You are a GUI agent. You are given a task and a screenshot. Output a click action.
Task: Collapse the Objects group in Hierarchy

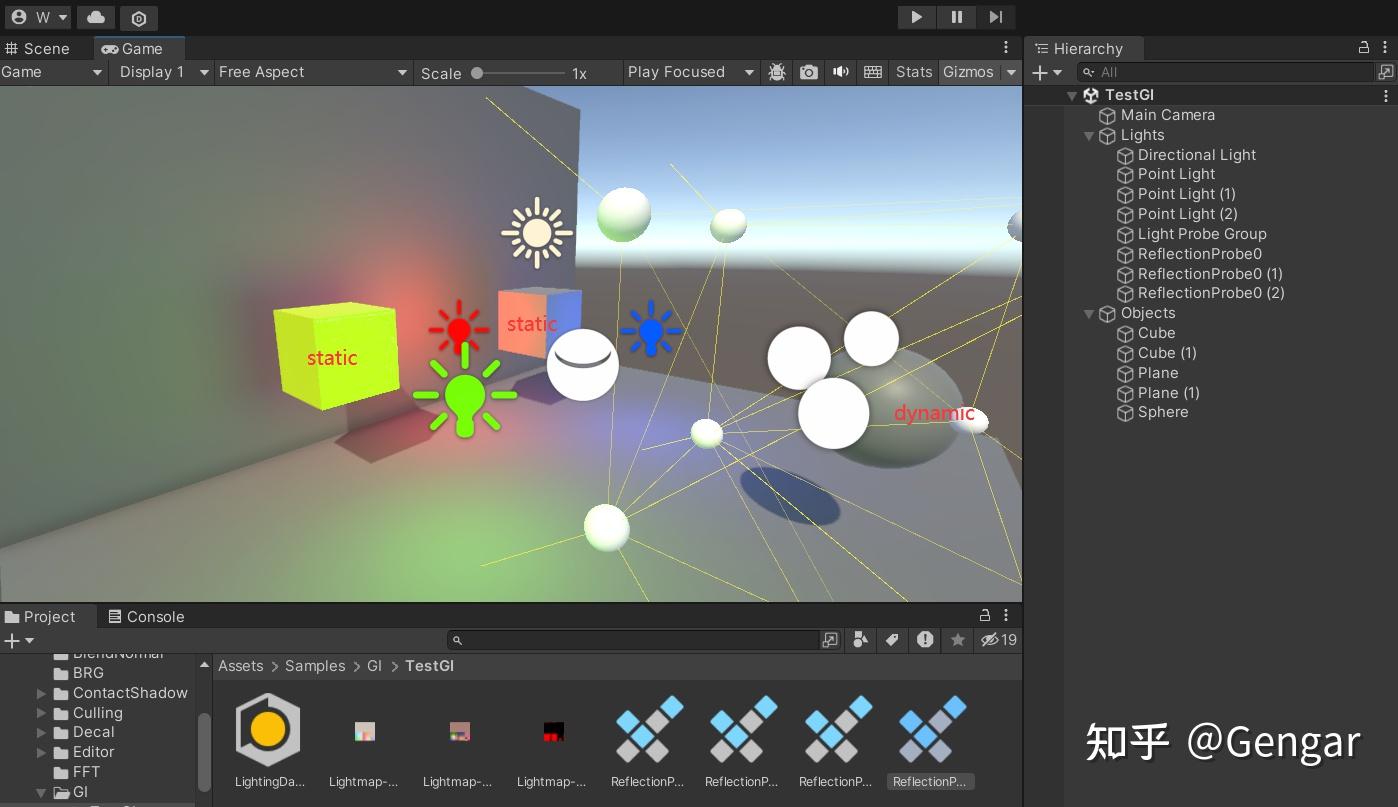click(1090, 314)
